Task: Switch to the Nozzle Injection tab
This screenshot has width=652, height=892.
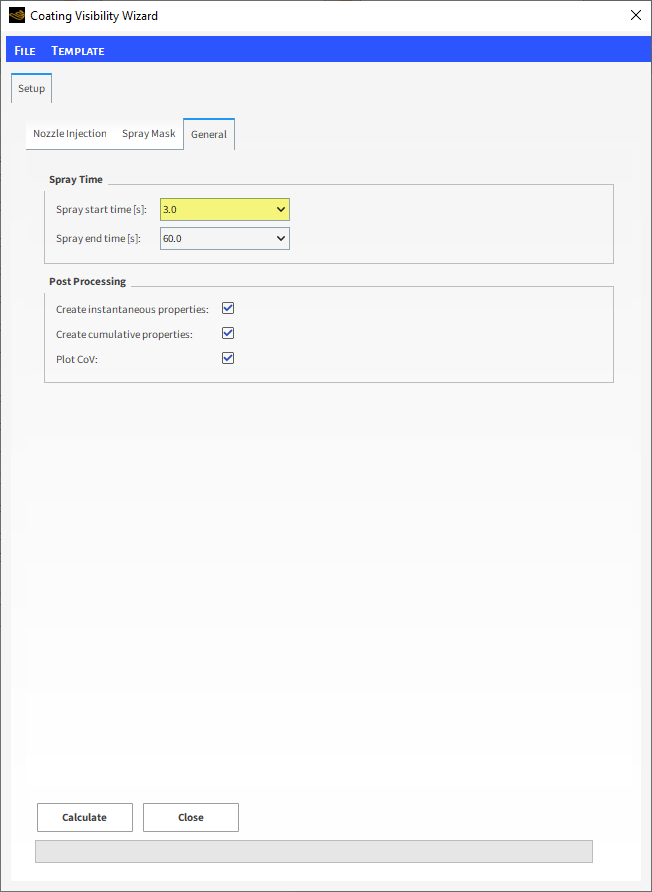Action: pos(69,134)
